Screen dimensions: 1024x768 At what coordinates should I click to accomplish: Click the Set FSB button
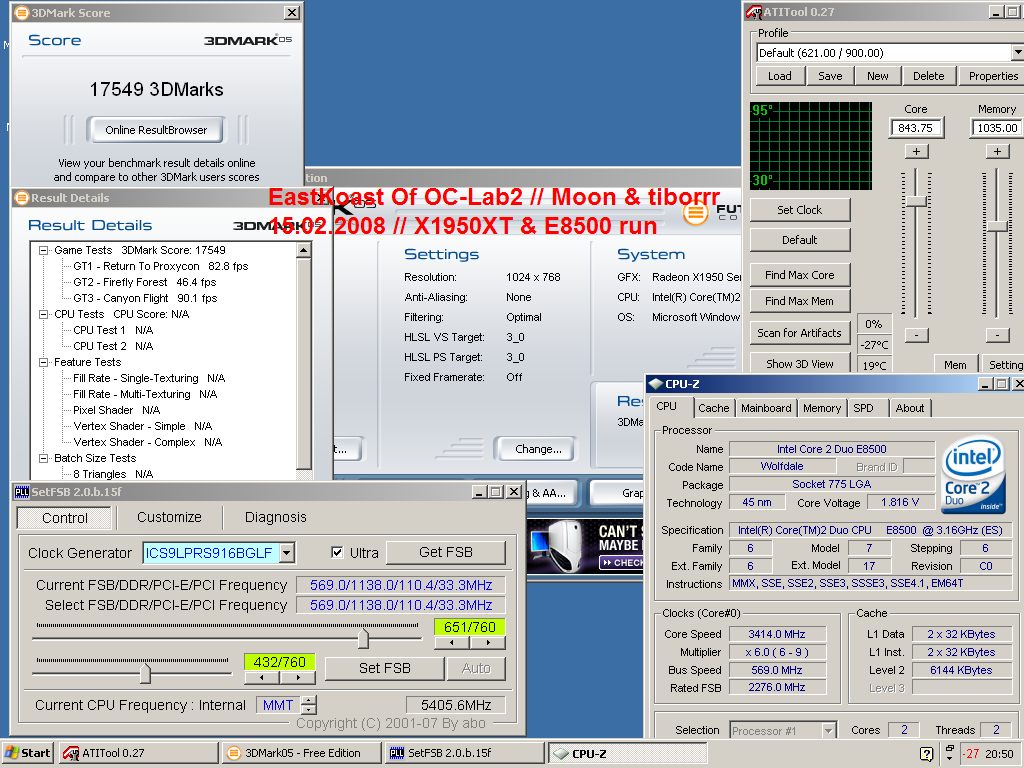385,668
